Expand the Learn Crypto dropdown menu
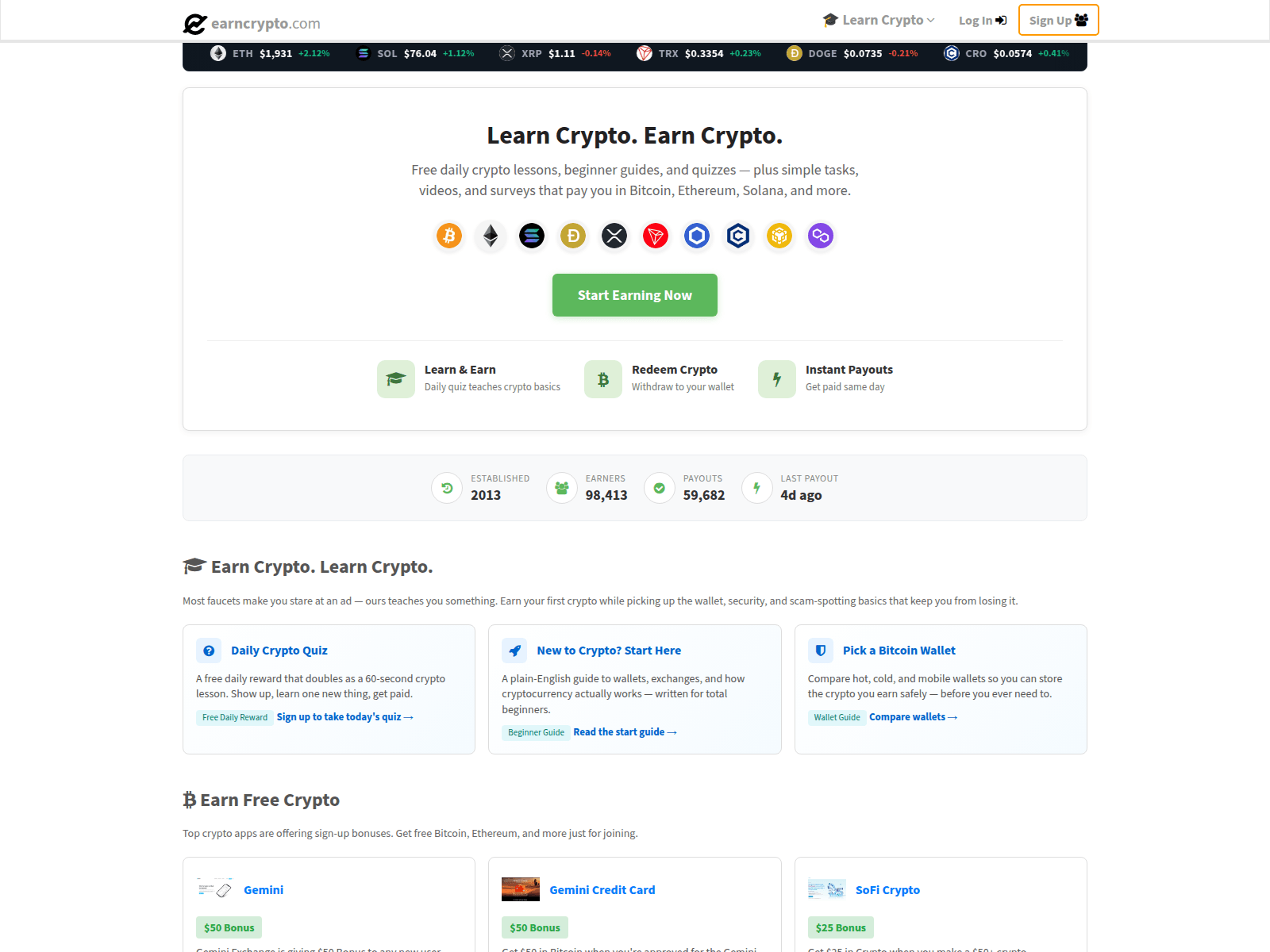Viewport: 1270px width, 952px height. click(x=879, y=20)
